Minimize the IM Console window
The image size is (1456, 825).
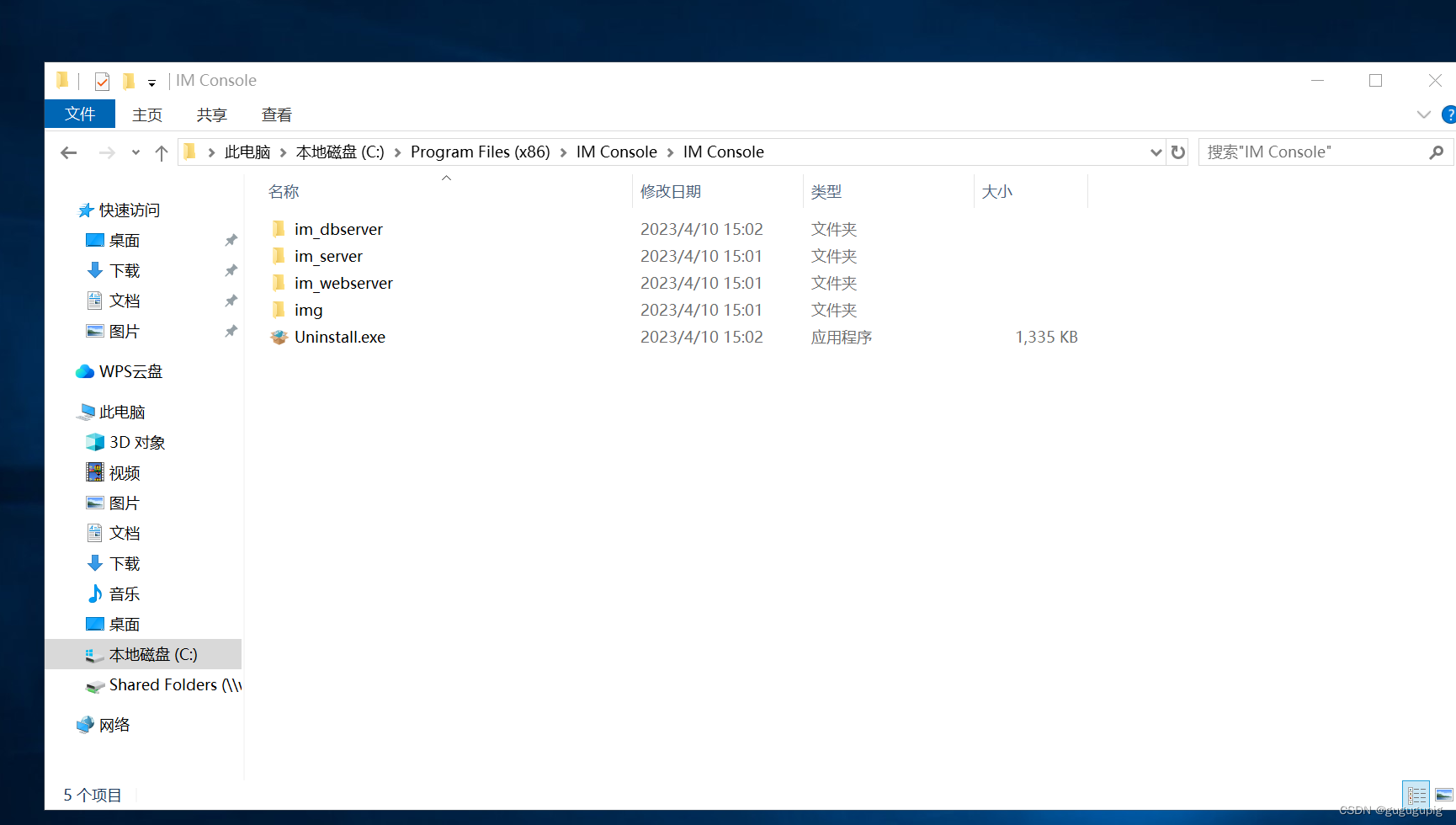[x=1317, y=81]
